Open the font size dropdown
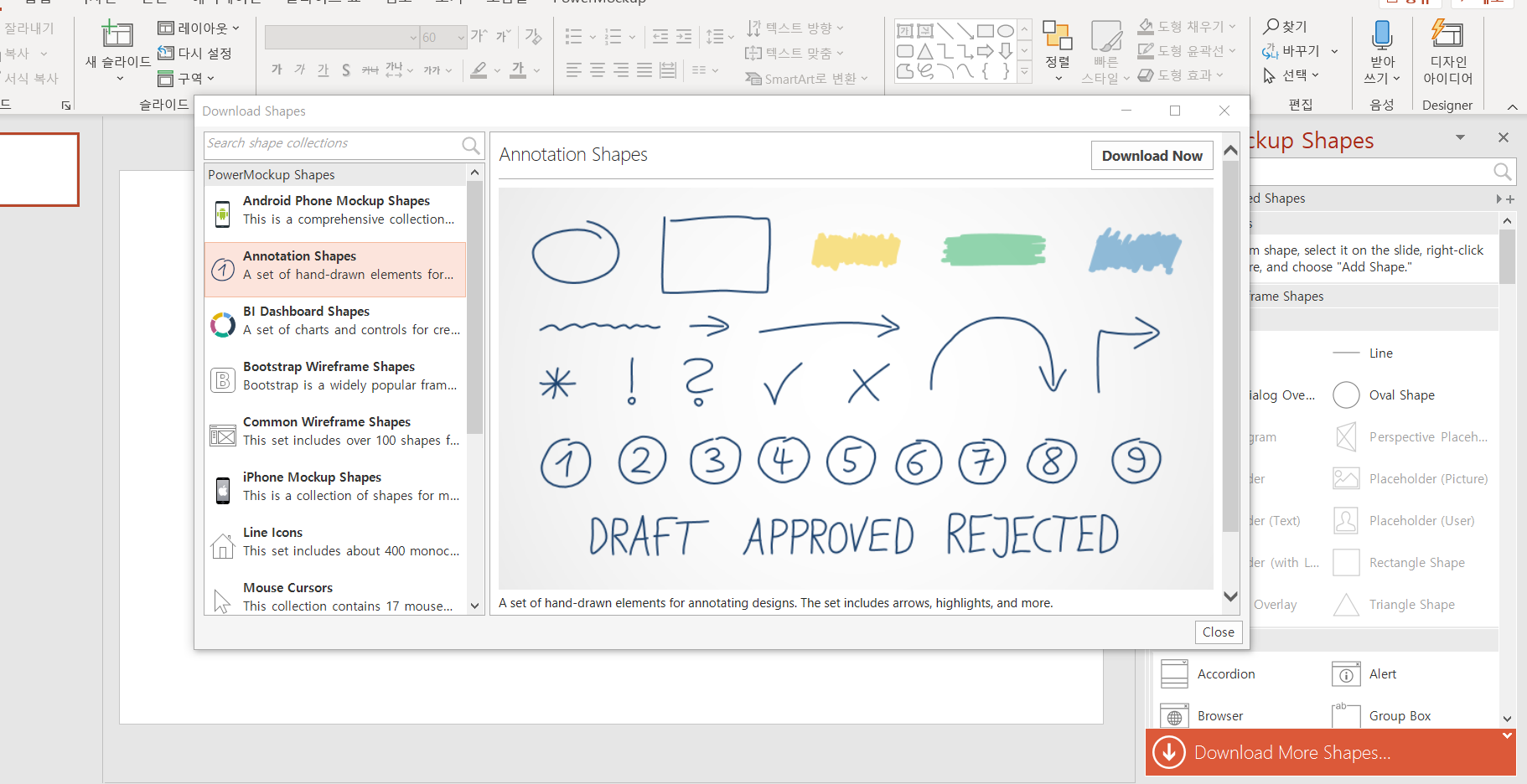Screen dimensions: 1527x784 461,38
